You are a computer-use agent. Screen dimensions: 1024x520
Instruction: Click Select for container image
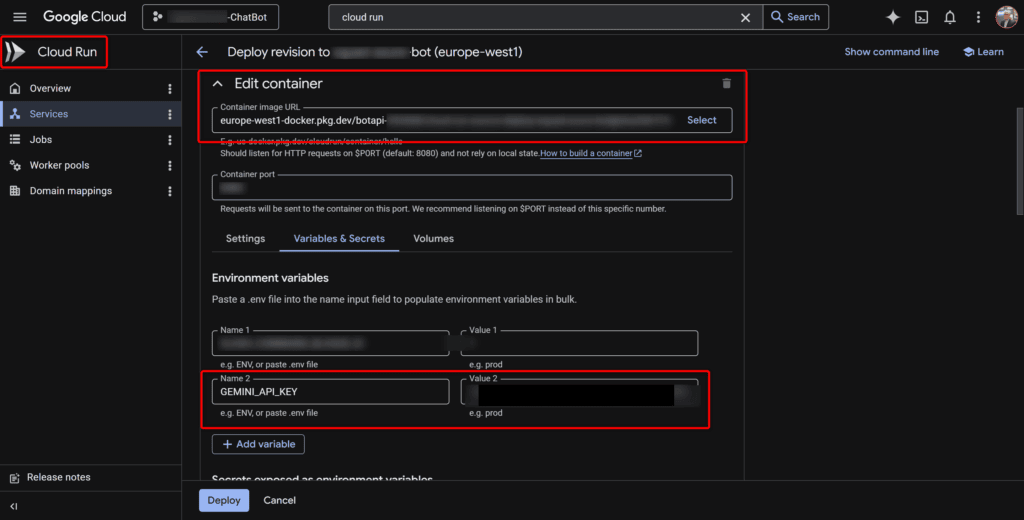pos(701,120)
